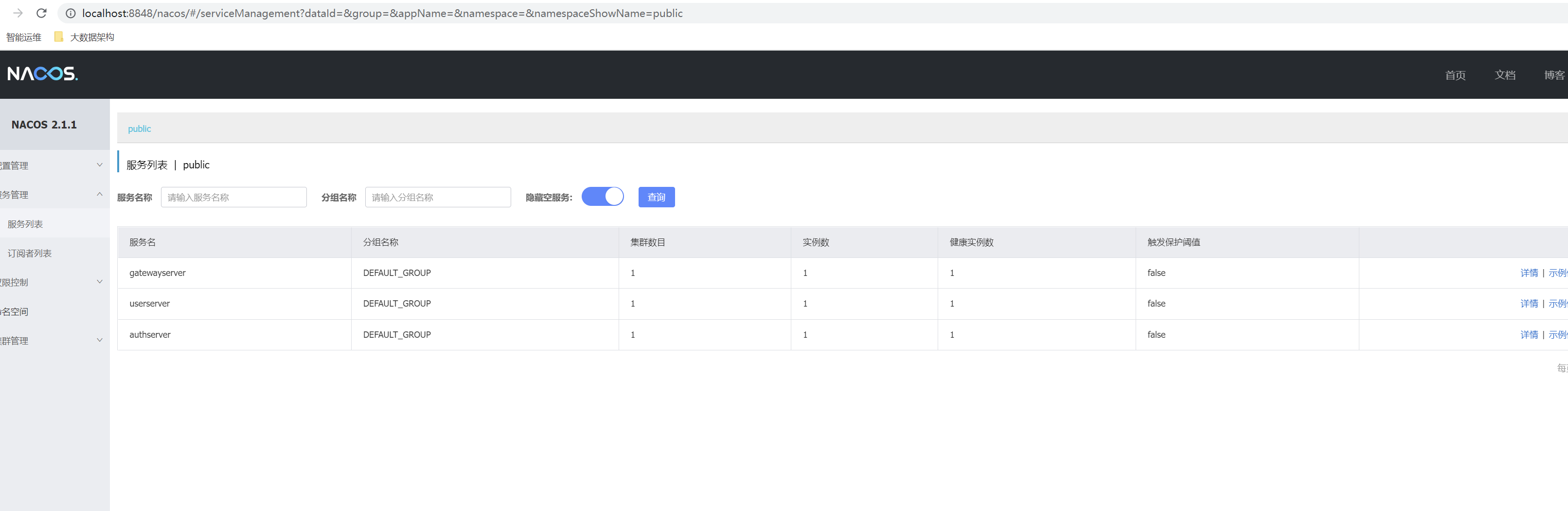Viewport: 1568px width, 511px height.
Task: Select the userserver service name cell
Action: pos(234,303)
